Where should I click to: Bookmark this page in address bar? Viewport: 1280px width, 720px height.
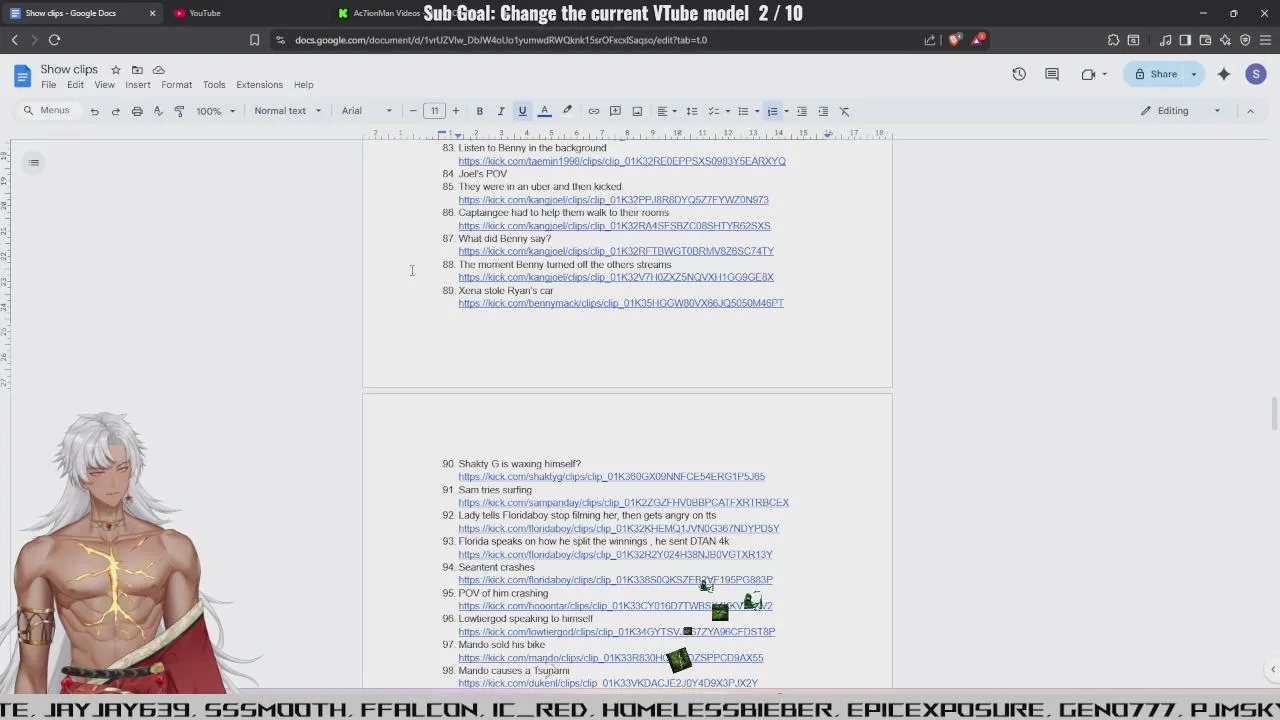pyautogui.click(x=254, y=40)
